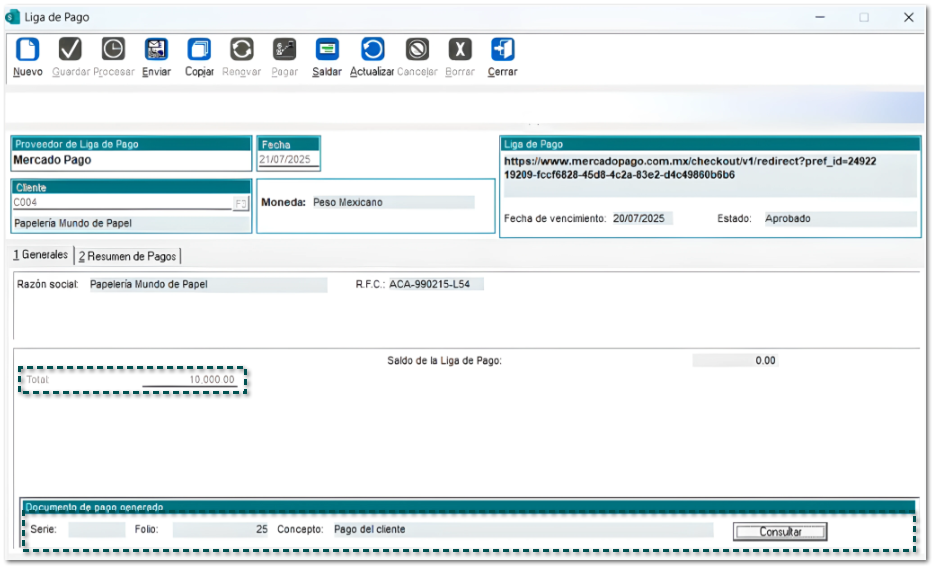Click the Guardar checkmark icon
Viewport: 935px width, 569px height.
[x=70, y=50]
